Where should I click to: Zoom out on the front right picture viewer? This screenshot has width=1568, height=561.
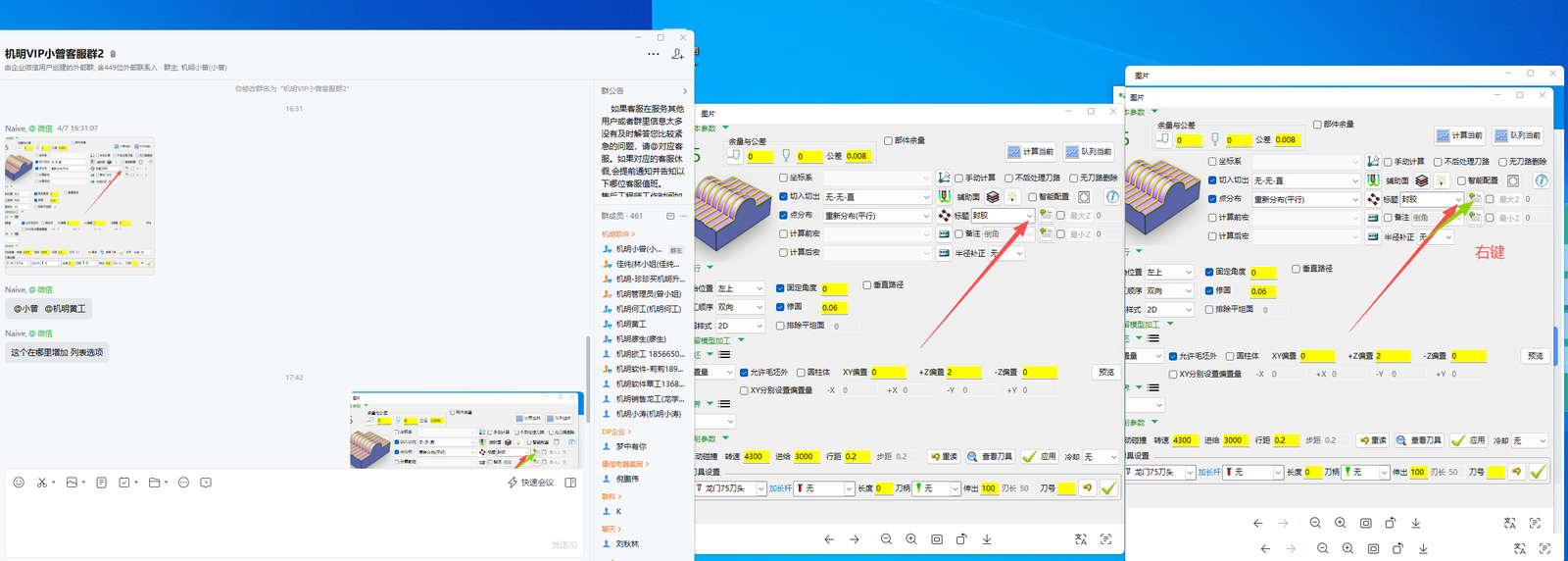pyautogui.click(x=1315, y=523)
